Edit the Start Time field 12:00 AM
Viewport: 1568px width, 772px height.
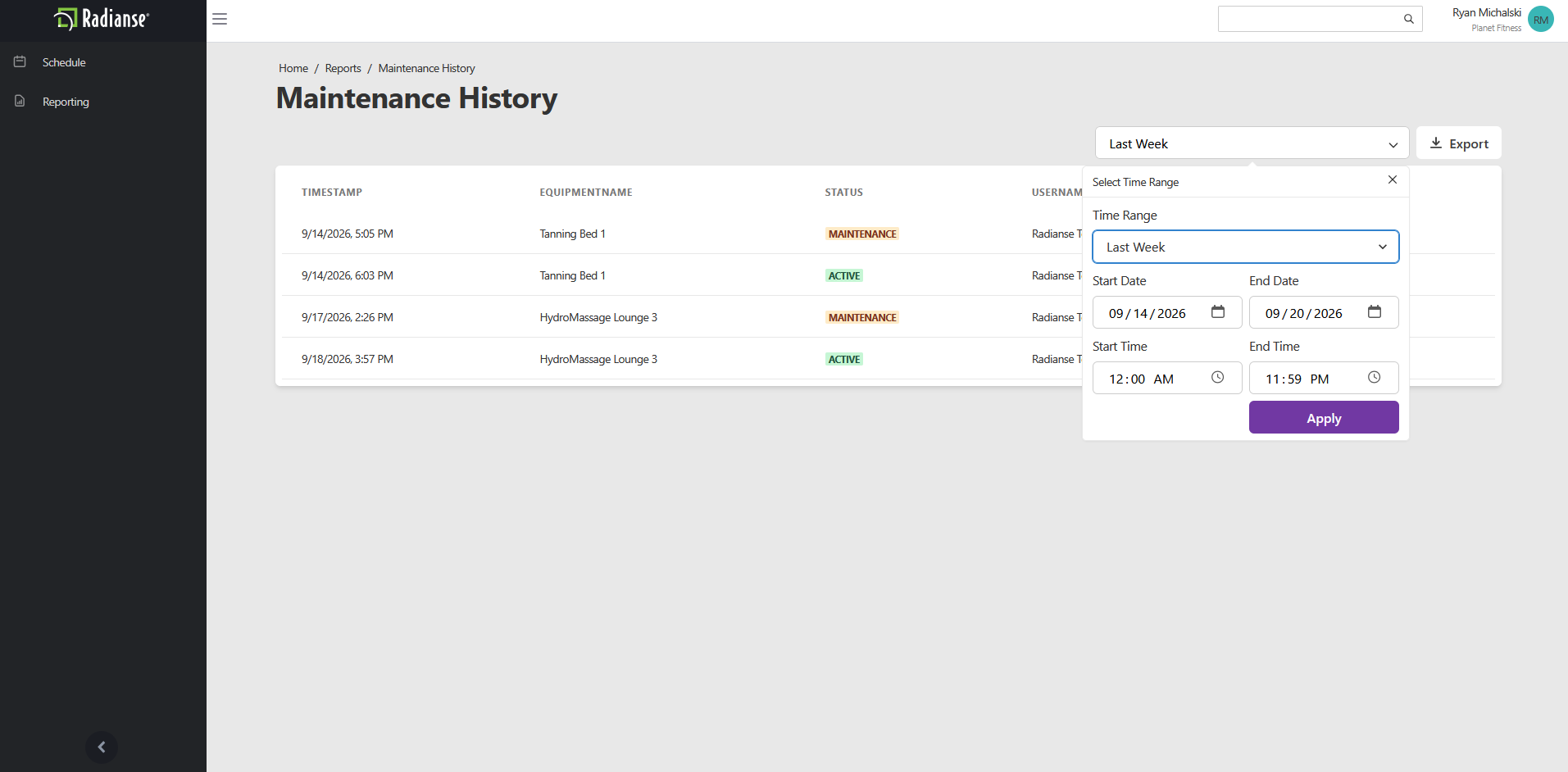(1167, 378)
